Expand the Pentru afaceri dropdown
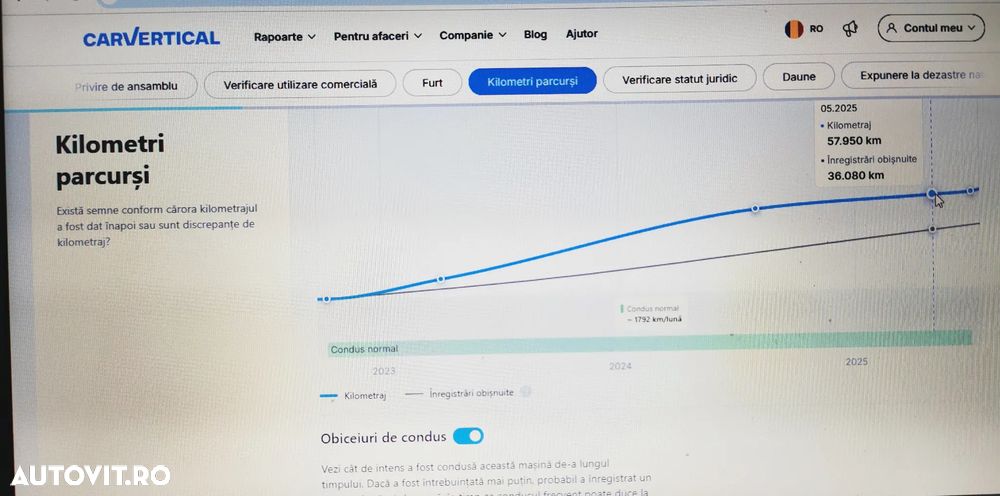This screenshot has width=1000, height=496. click(x=378, y=36)
